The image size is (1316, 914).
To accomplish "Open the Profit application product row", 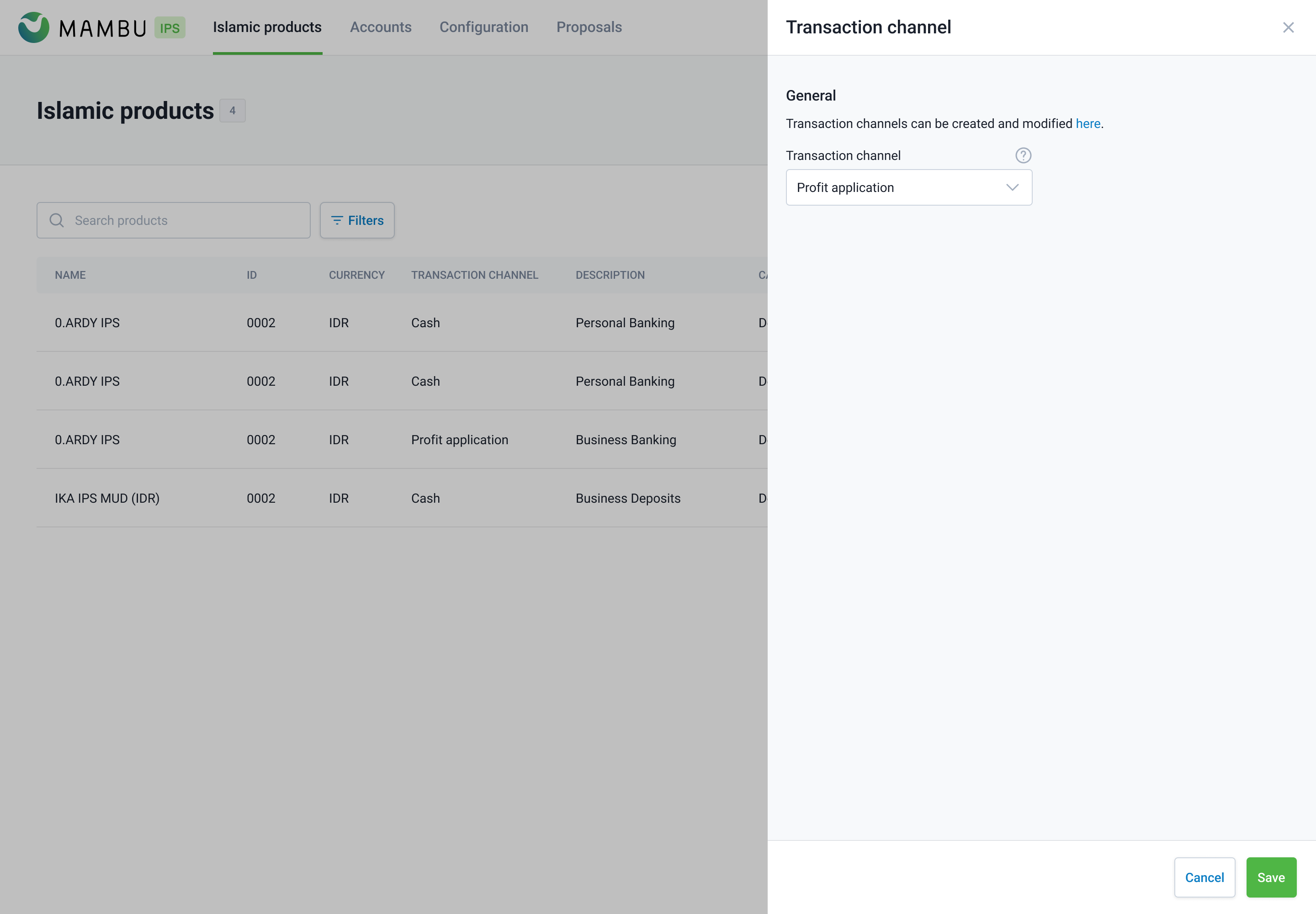I will [x=459, y=440].
